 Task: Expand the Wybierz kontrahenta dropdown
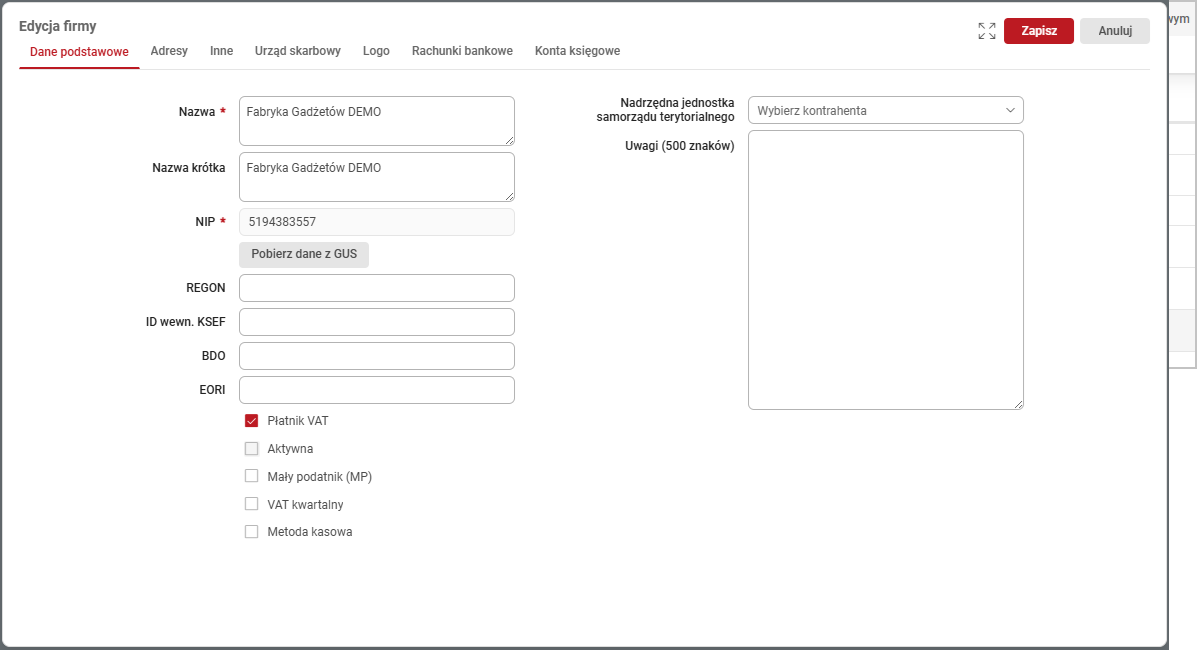coord(885,110)
